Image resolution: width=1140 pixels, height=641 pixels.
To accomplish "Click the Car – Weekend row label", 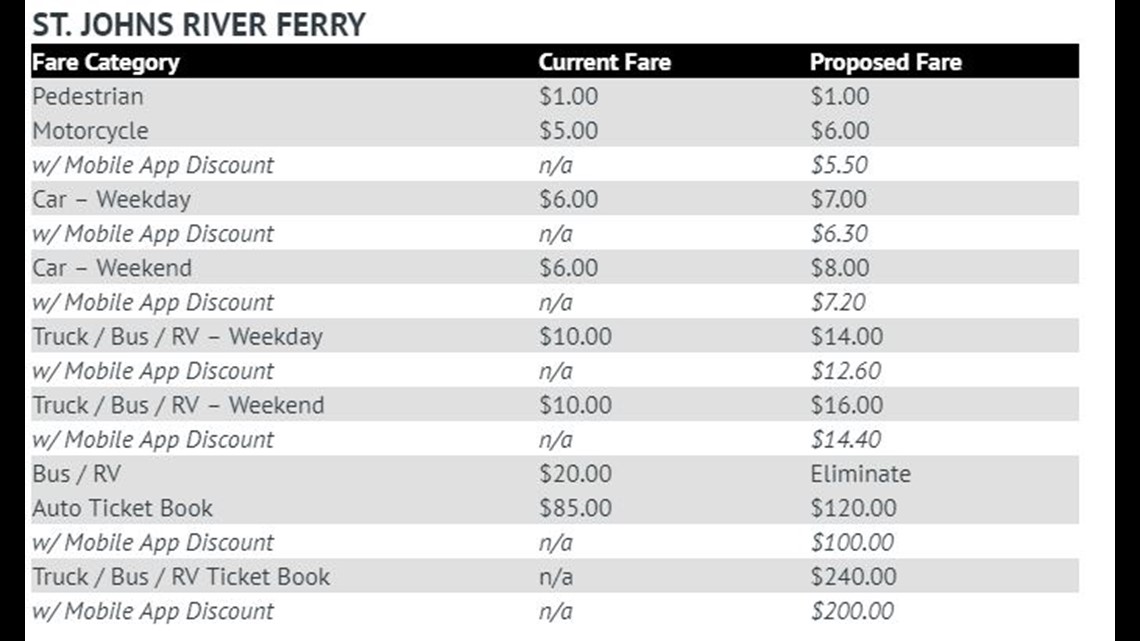I will (112, 267).
